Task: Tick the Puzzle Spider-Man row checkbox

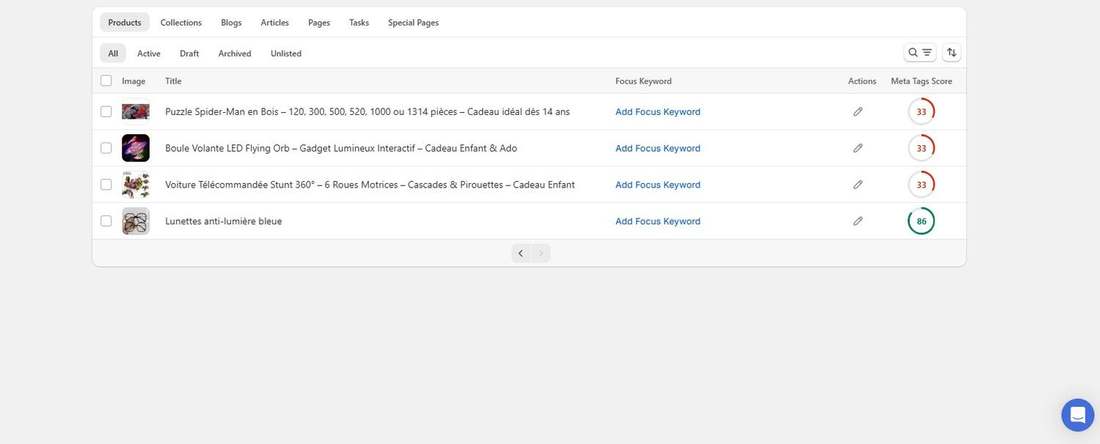Action: point(106,112)
